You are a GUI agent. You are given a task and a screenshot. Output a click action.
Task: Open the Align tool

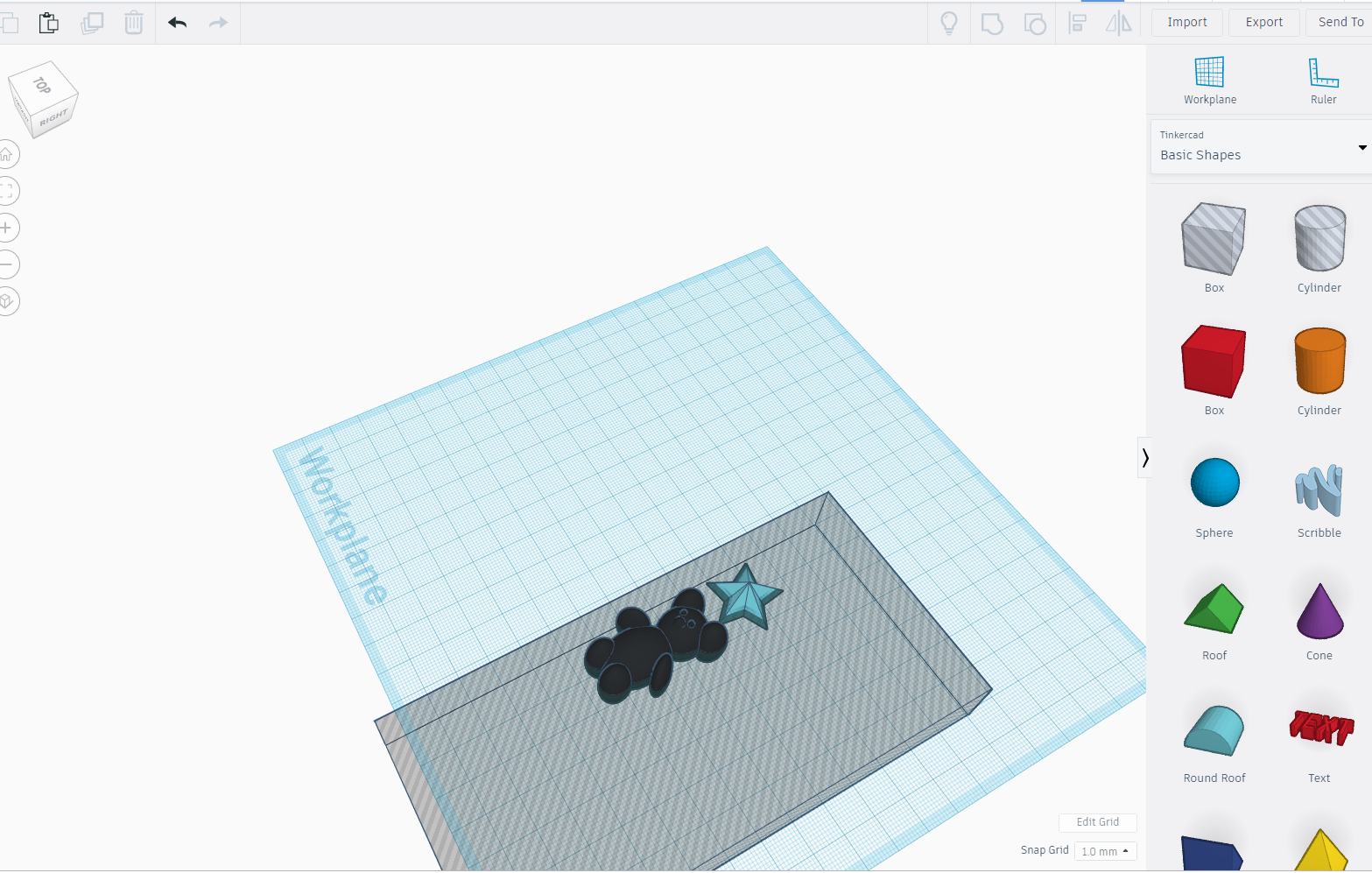click(1078, 23)
